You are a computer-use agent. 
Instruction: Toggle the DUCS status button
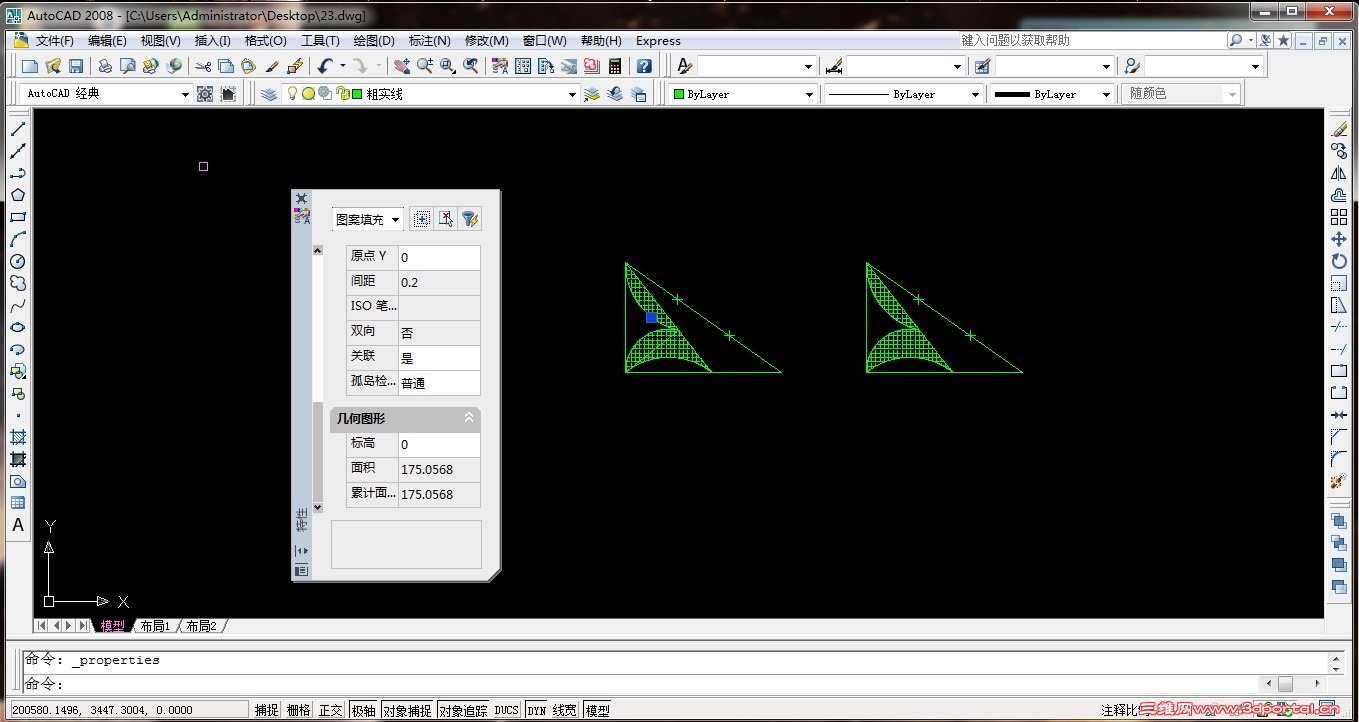pyautogui.click(x=507, y=710)
